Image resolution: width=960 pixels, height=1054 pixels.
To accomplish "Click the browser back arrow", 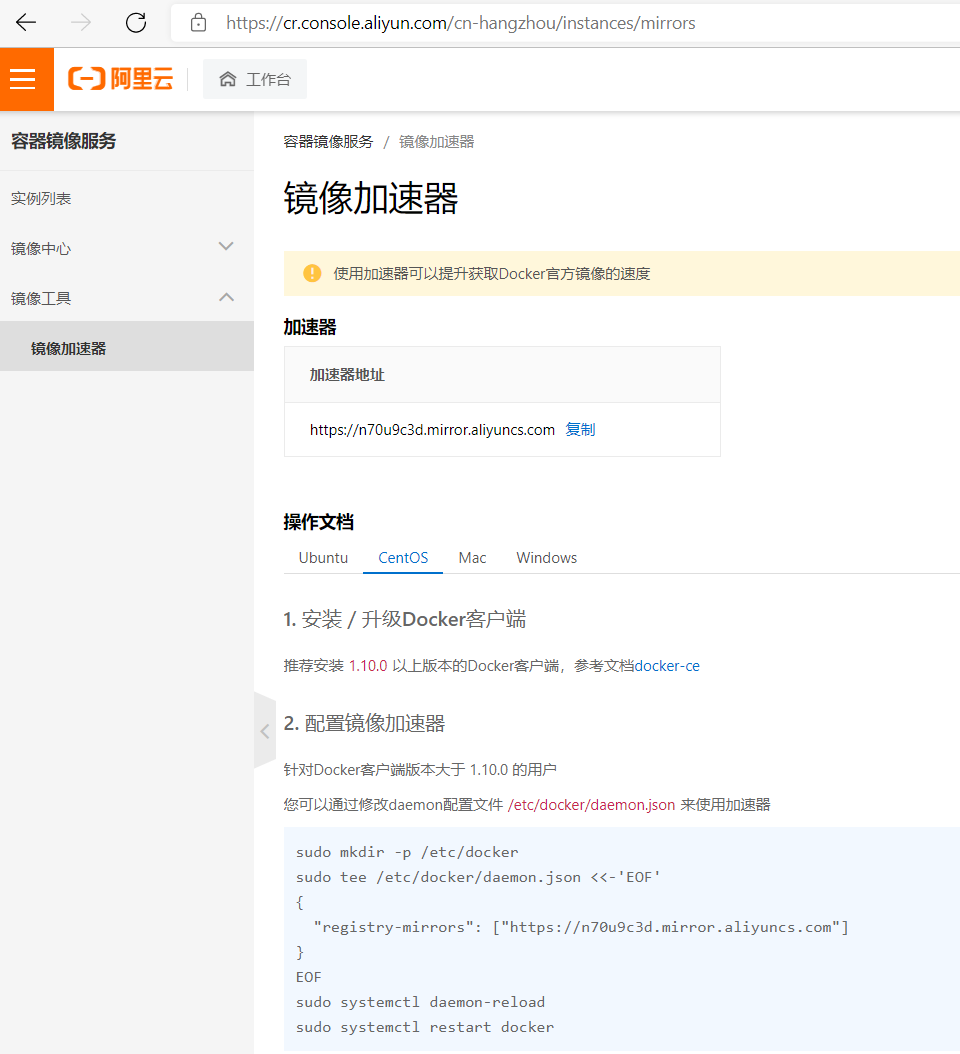I will pyautogui.click(x=26, y=22).
